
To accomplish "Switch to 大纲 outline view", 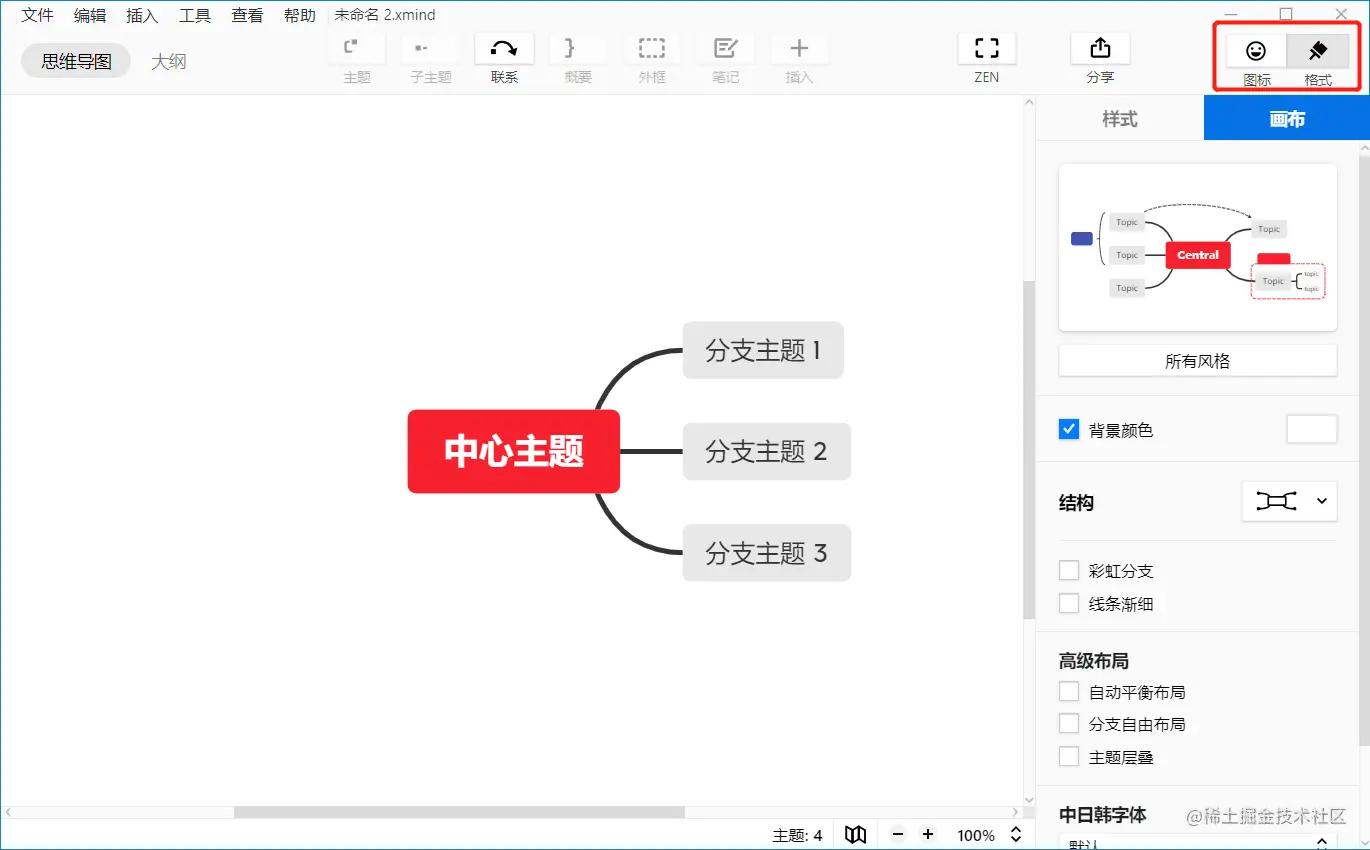I will tap(169, 61).
